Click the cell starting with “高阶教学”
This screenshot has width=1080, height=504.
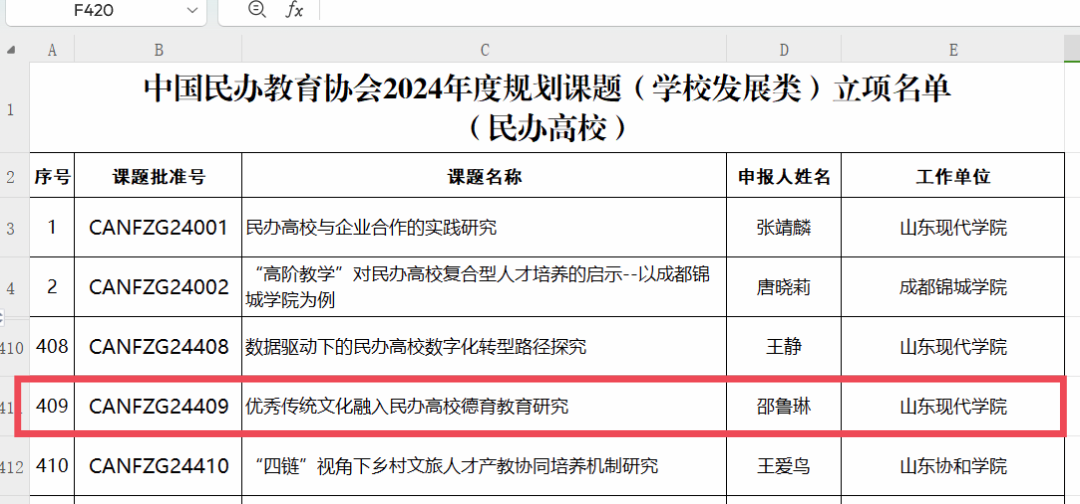click(484, 287)
